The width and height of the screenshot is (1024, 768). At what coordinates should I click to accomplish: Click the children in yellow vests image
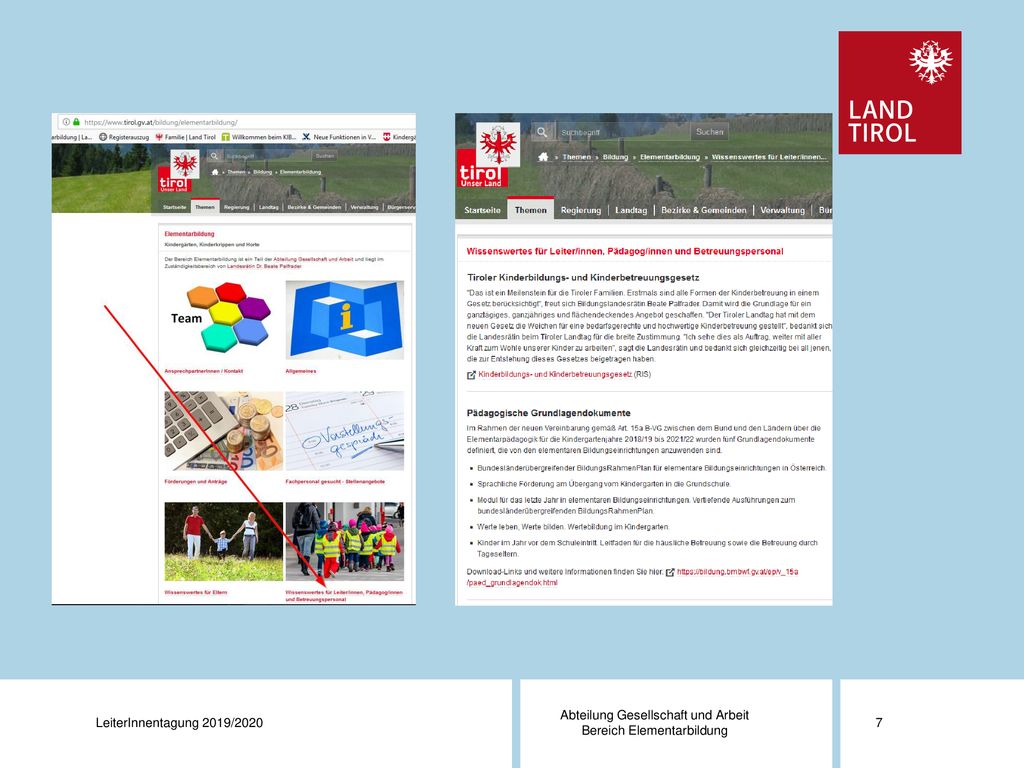pyautogui.click(x=345, y=541)
